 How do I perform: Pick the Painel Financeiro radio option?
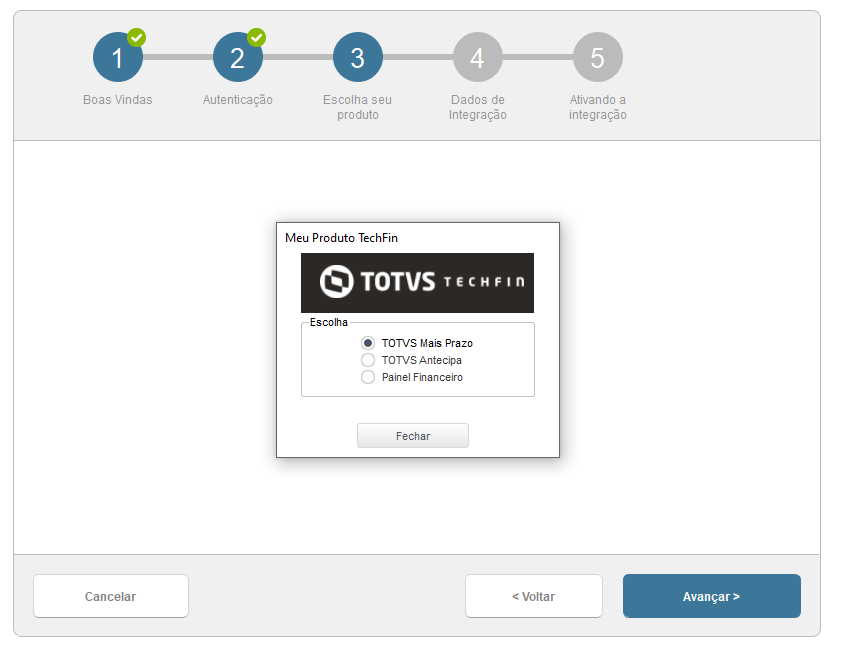pos(412,377)
